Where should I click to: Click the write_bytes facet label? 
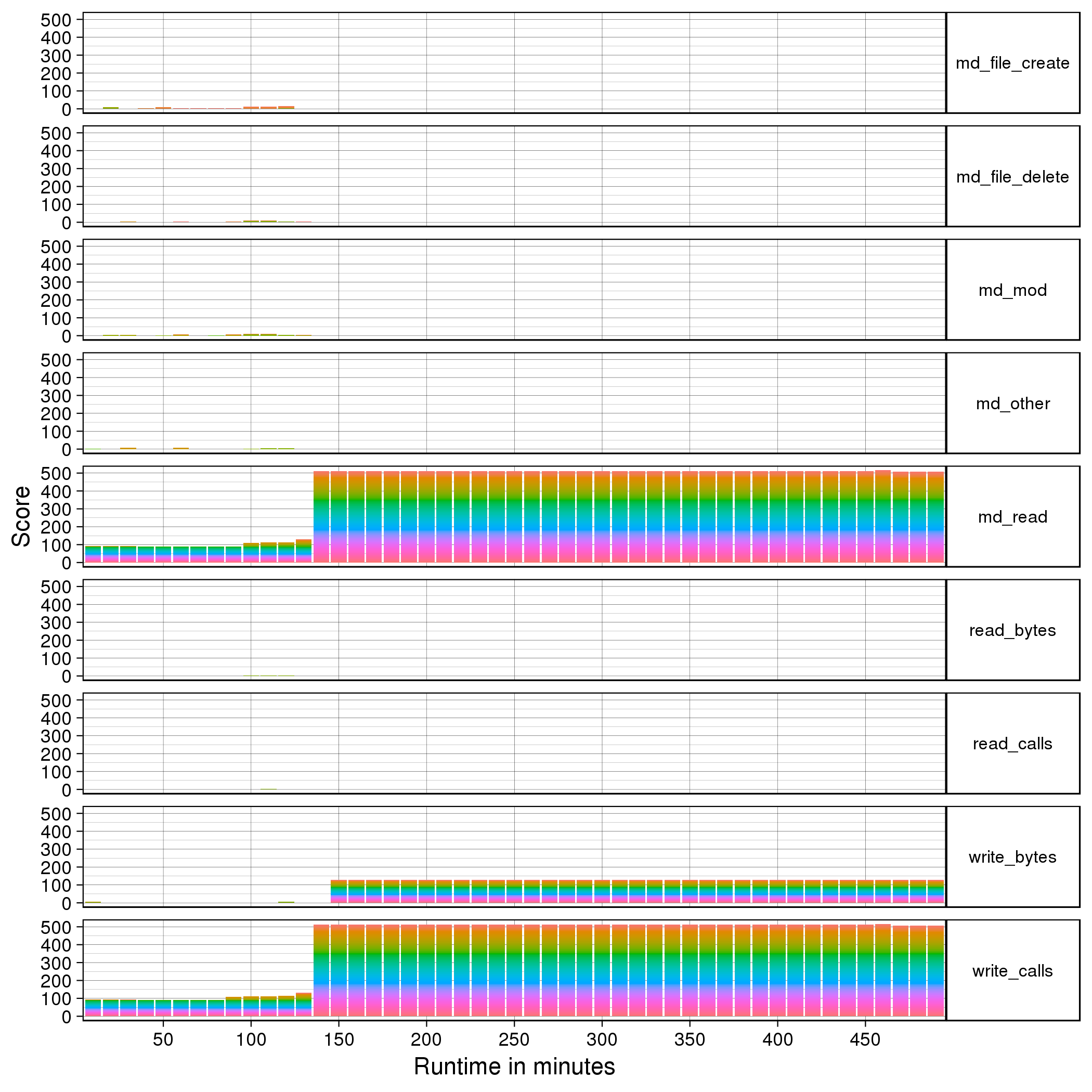[x=1012, y=857]
